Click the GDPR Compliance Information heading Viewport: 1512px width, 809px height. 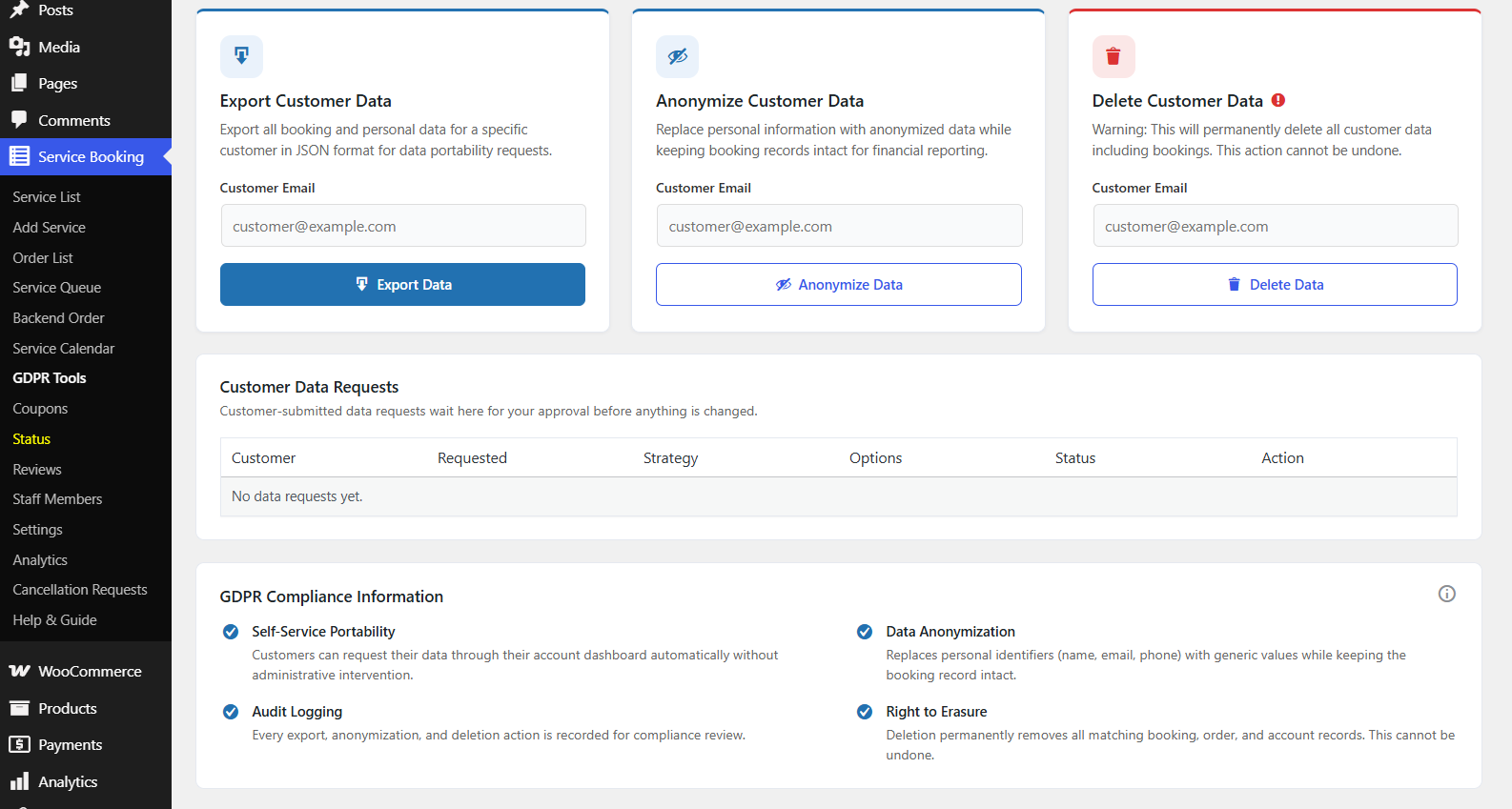(x=332, y=597)
